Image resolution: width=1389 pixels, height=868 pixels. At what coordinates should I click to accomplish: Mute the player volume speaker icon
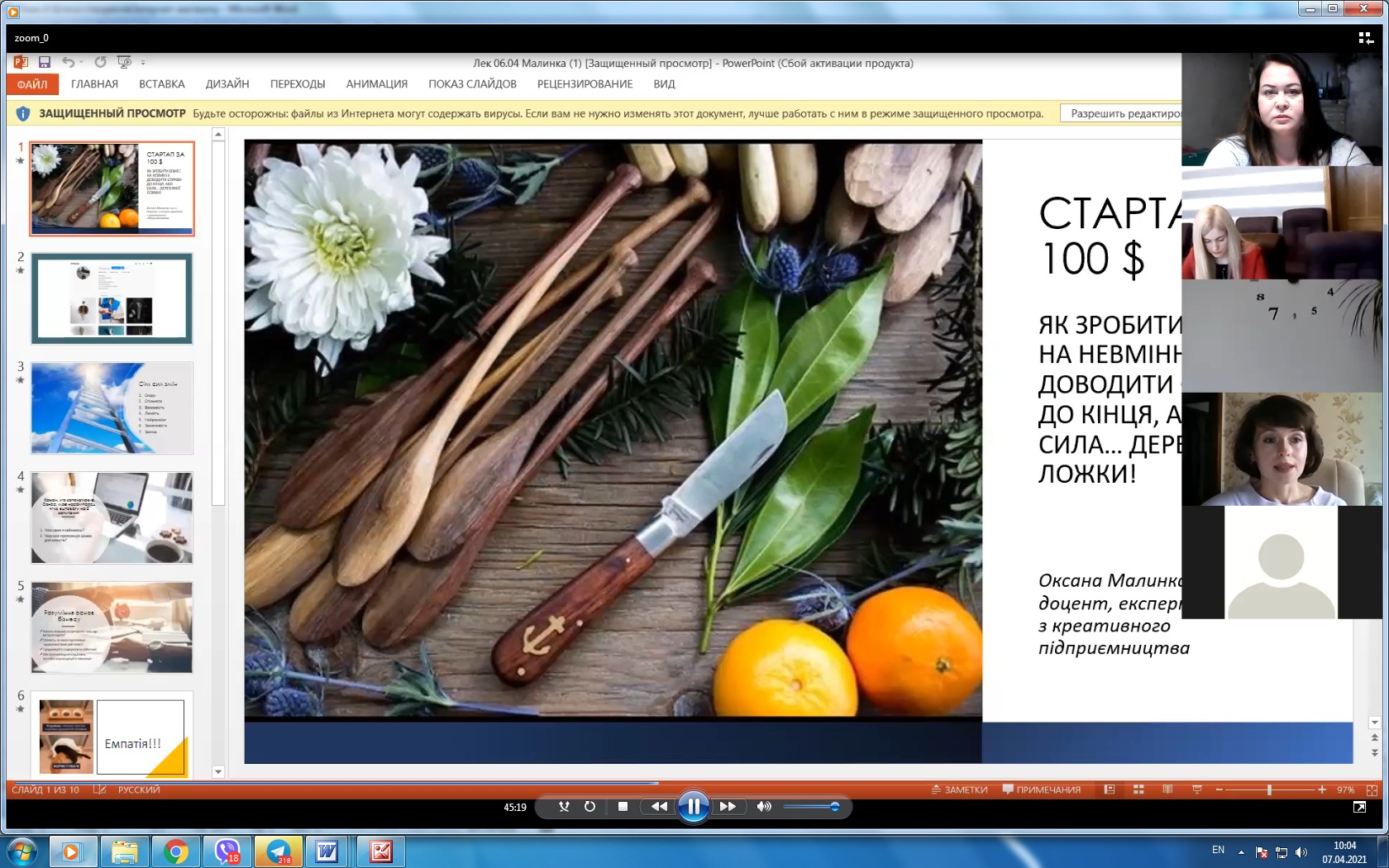763,807
